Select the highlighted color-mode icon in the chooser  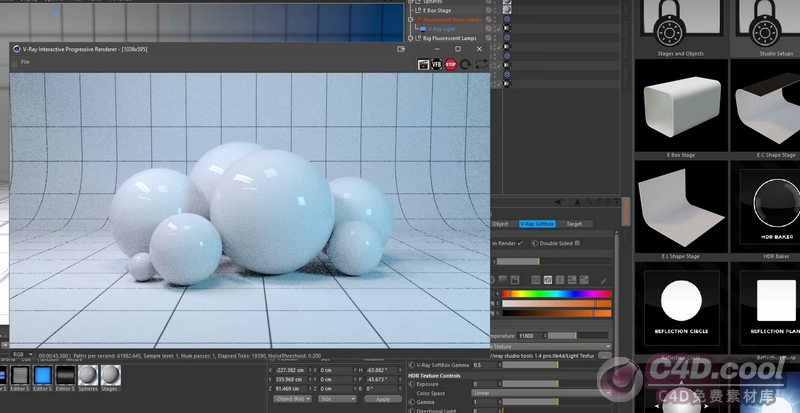click(547, 280)
